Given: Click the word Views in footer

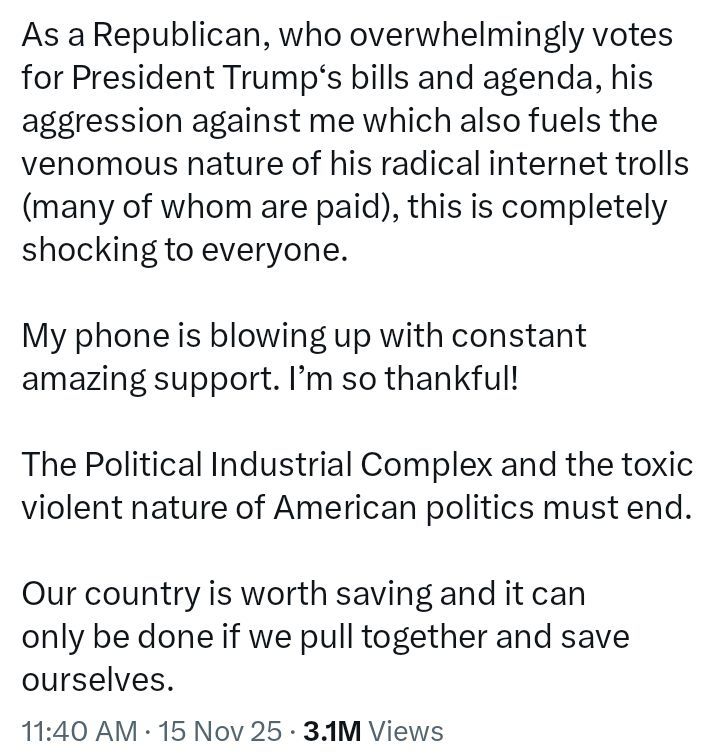Looking at the screenshot, I should (x=405, y=731).
